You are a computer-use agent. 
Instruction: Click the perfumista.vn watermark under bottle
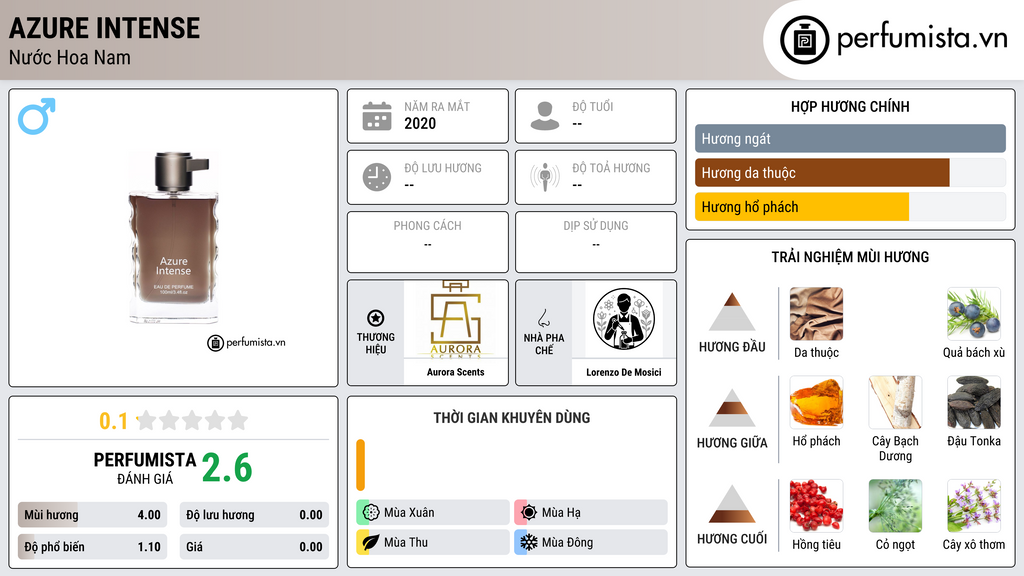246,342
